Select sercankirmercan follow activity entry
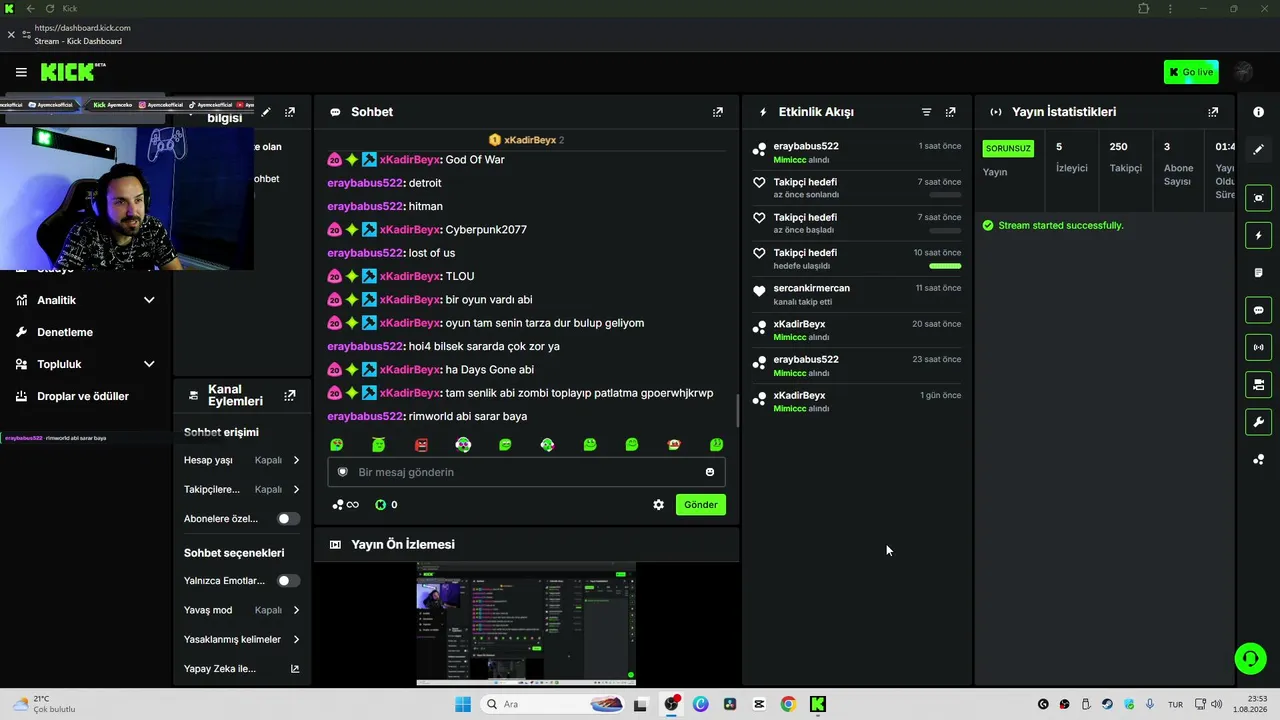This screenshot has width=1280, height=720. point(857,294)
